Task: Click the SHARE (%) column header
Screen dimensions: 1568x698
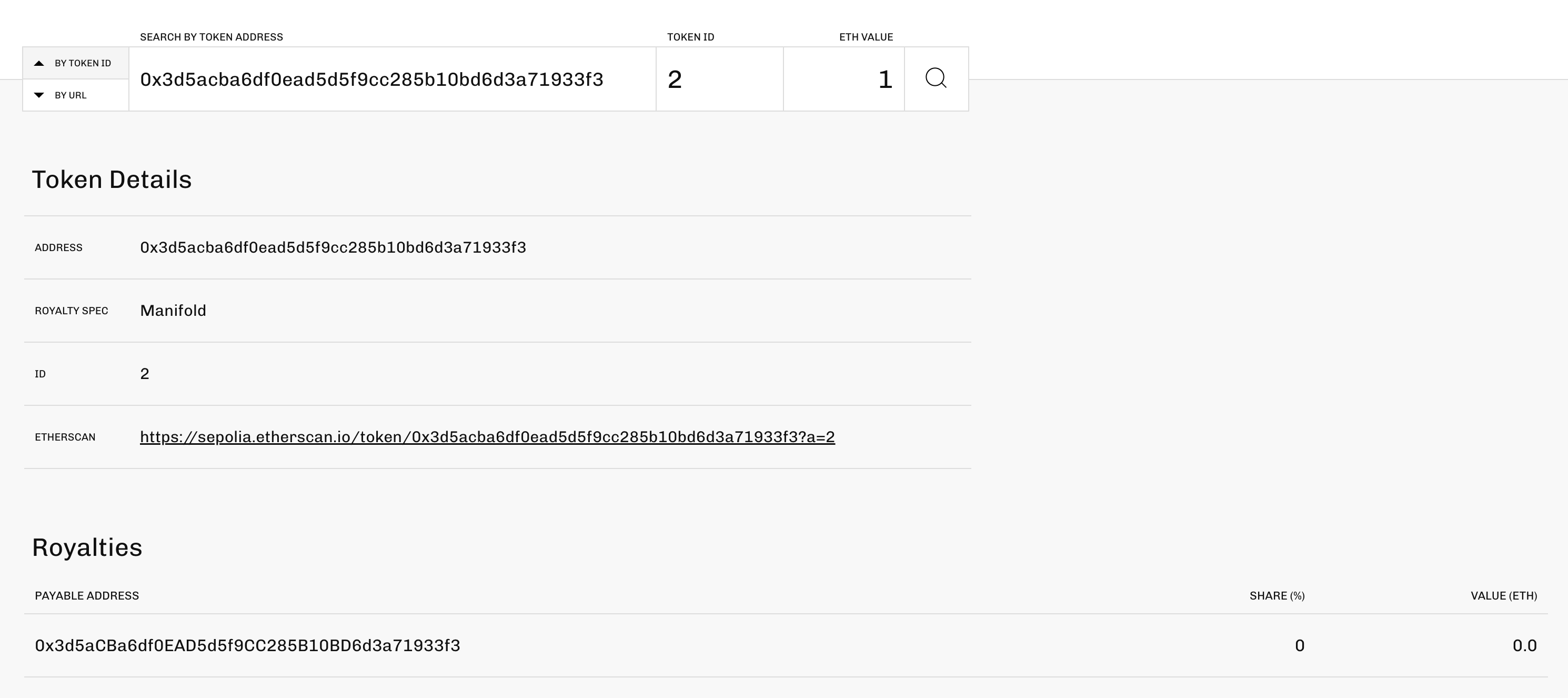Action: pyautogui.click(x=1276, y=596)
